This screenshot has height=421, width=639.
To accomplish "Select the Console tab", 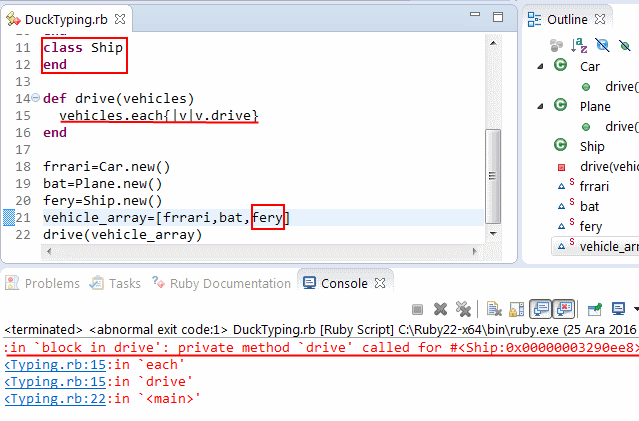I will [344, 283].
